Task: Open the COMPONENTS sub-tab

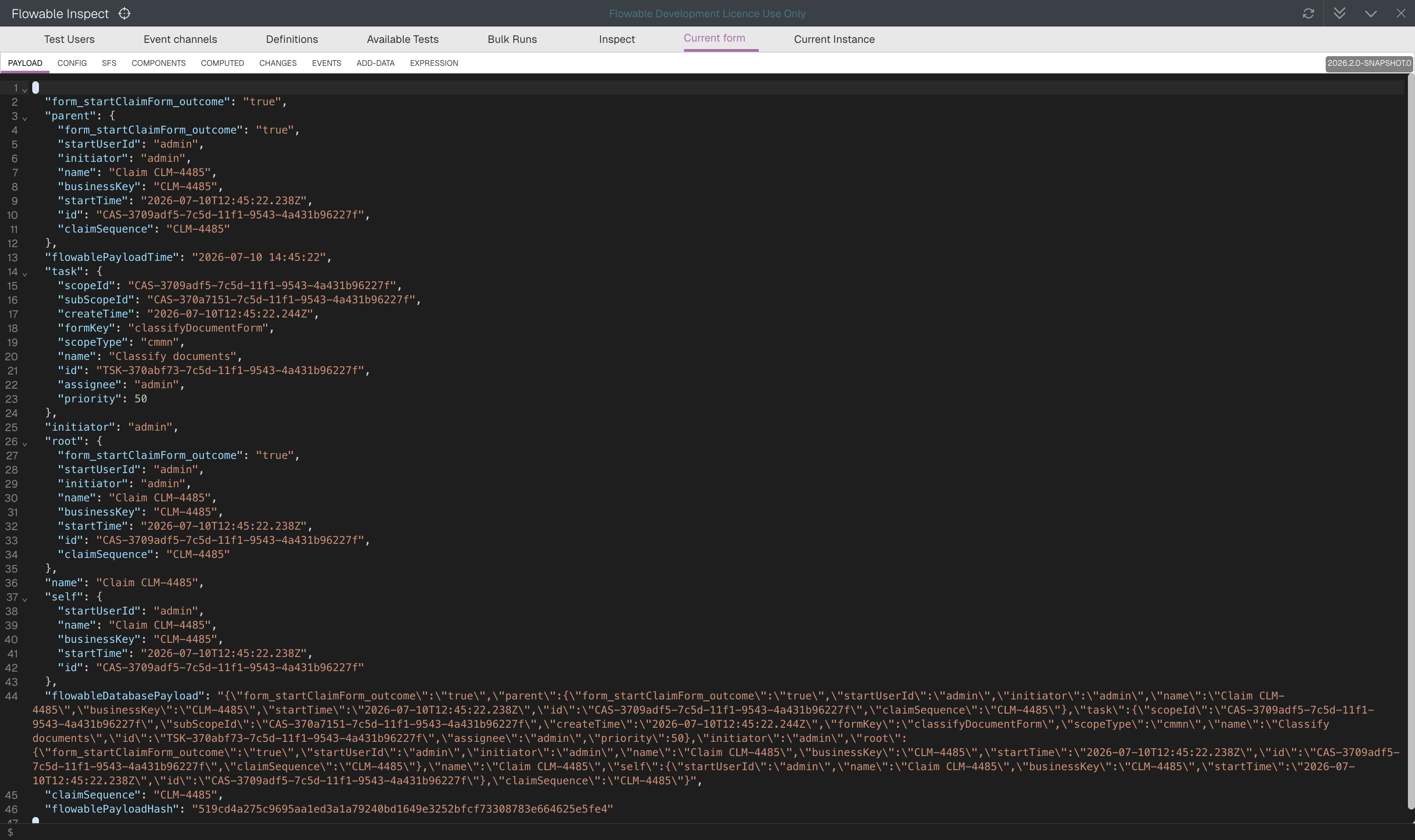Action: coord(158,63)
